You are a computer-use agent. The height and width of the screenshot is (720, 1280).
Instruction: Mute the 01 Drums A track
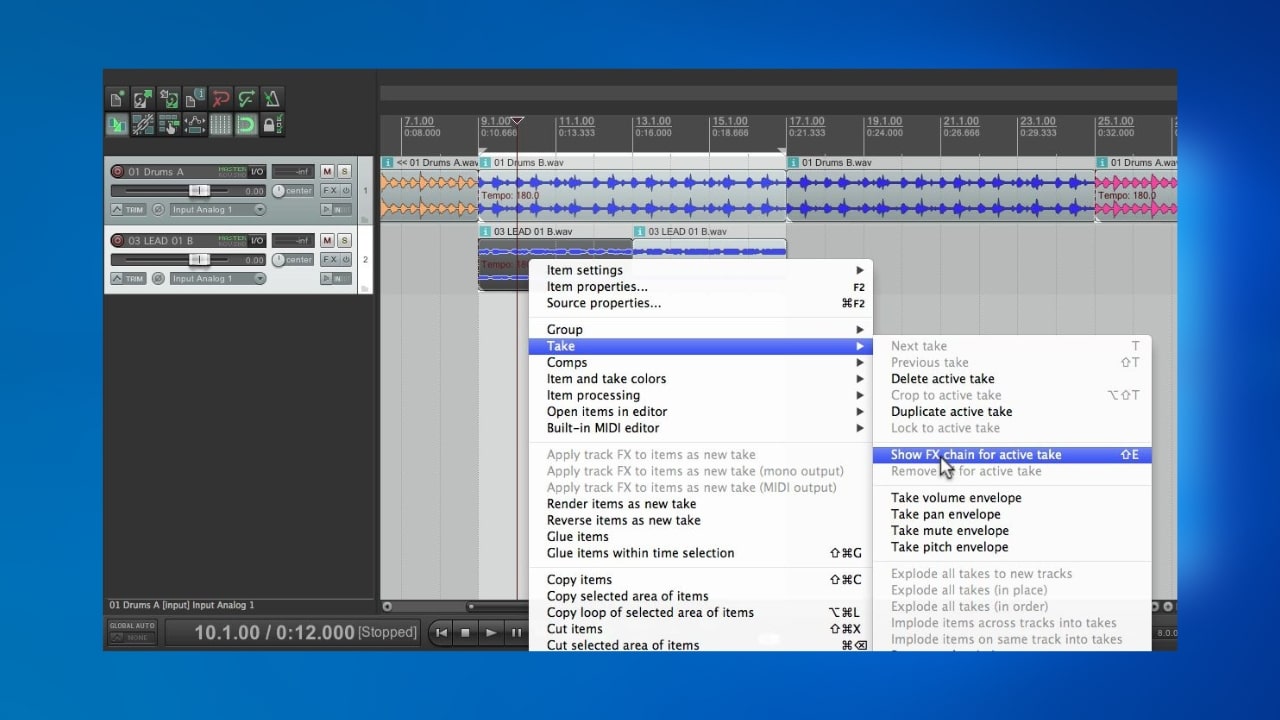tap(327, 172)
